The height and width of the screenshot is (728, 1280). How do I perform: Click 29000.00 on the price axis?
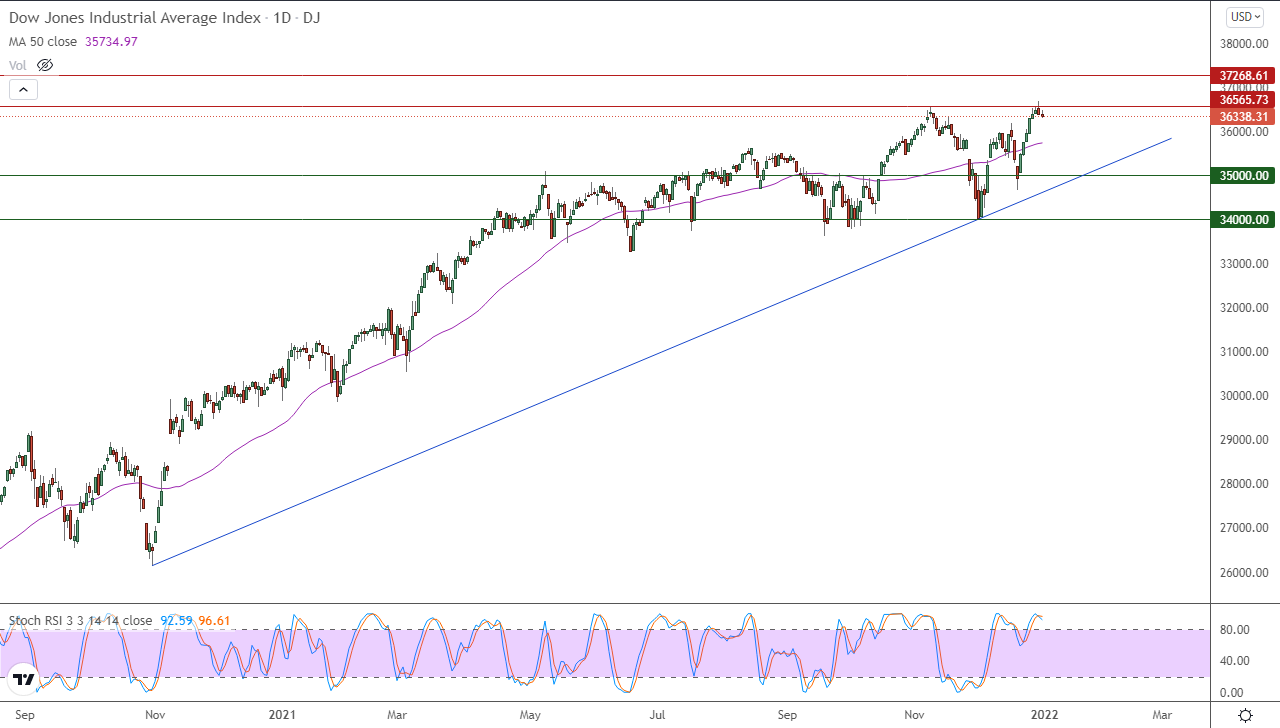tap(1243, 440)
